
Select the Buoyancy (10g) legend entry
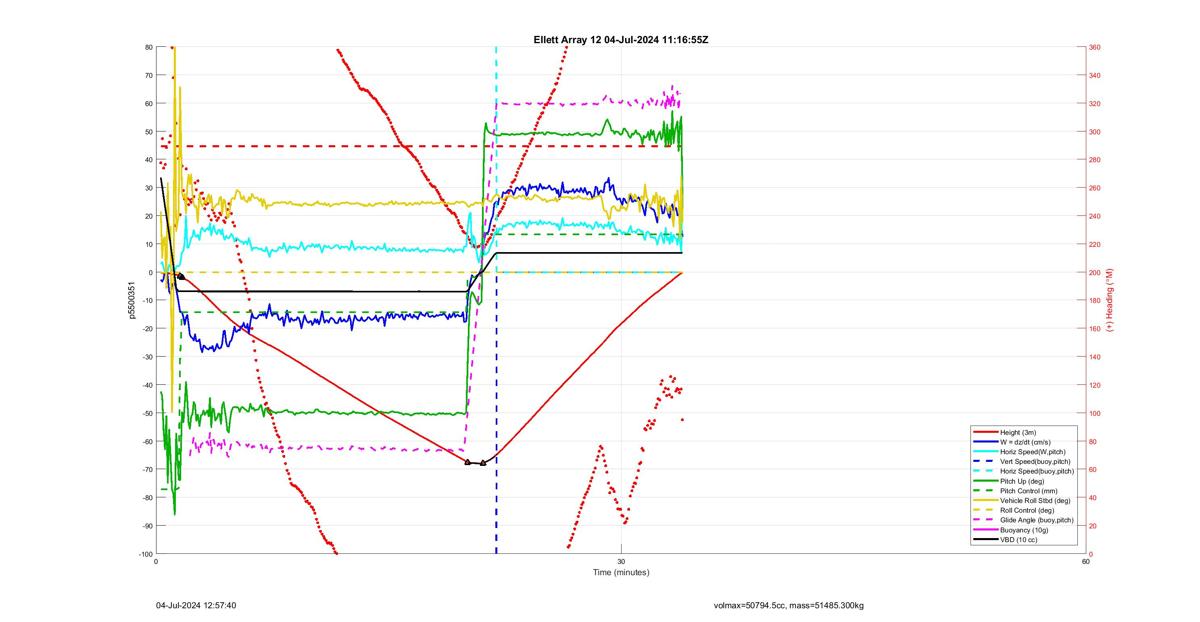pos(1022,530)
